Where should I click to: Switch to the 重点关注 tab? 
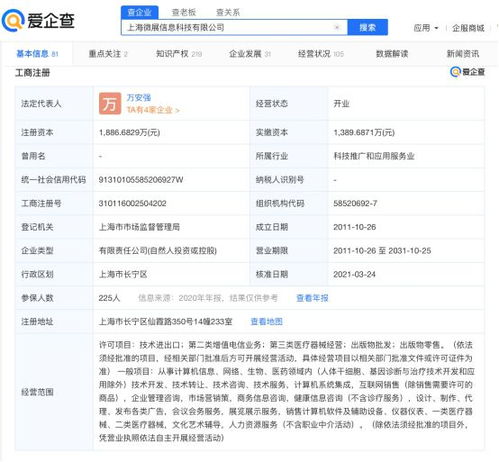tap(108, 54)
